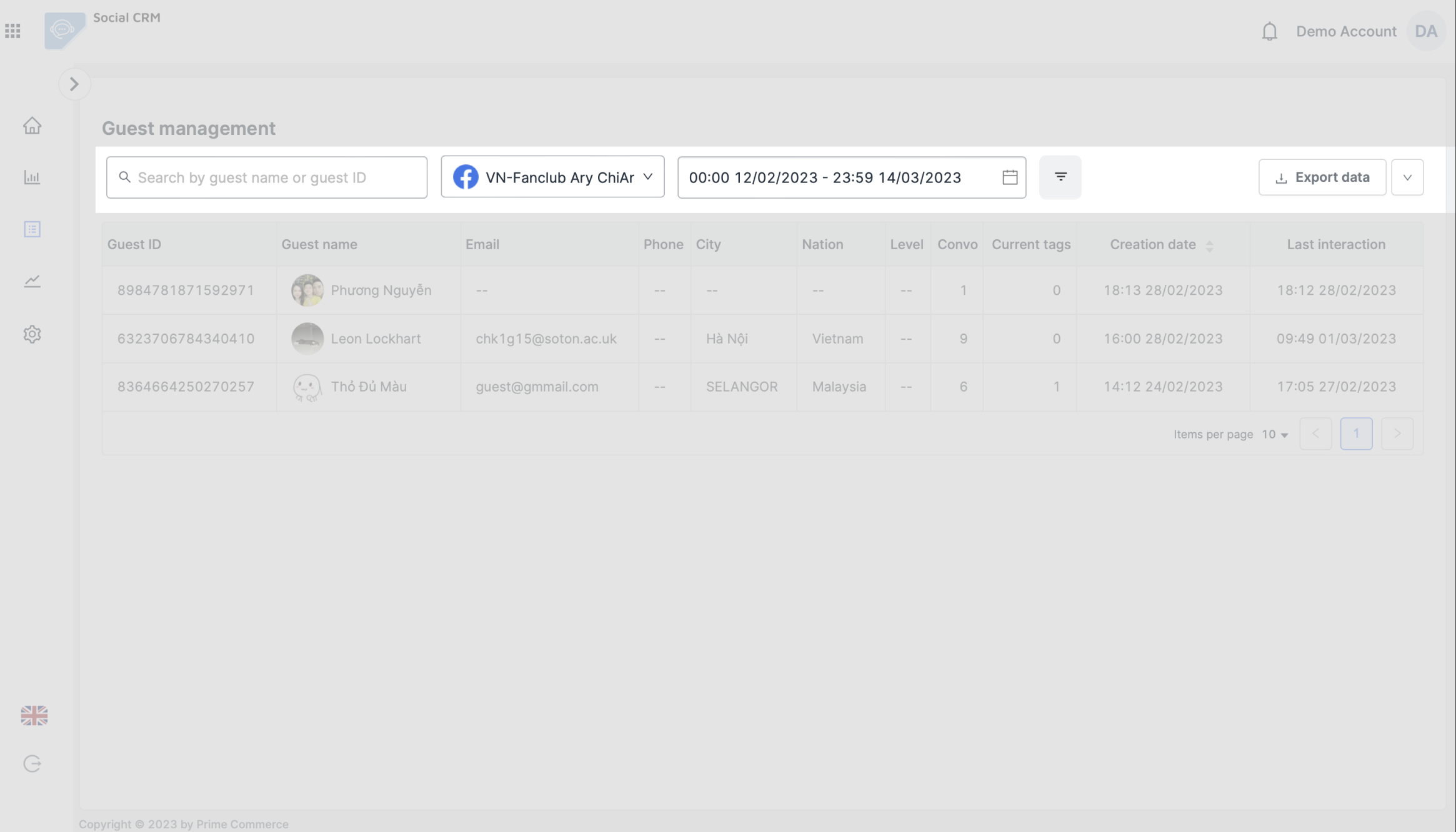Open the line chart analytics icon
Screen dimensions: 1456x832
[x=32, y=281]
